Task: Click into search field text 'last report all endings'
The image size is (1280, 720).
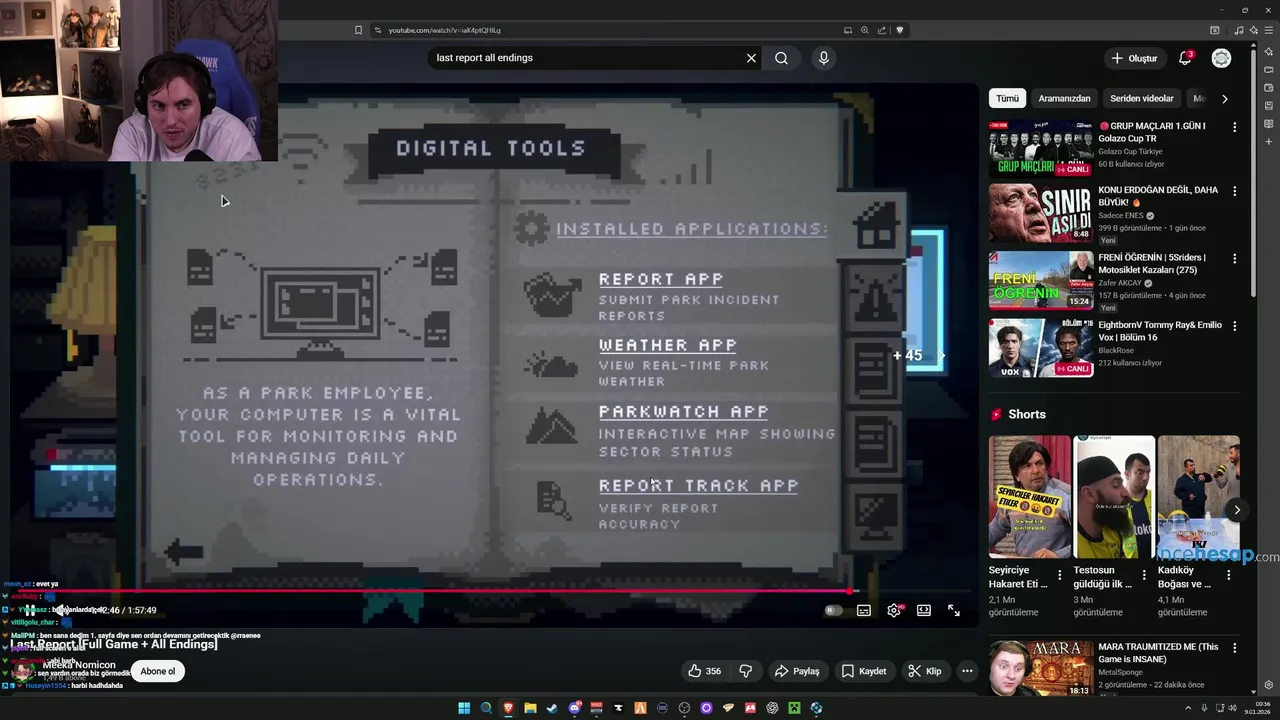Action: (x=485, y=58)
